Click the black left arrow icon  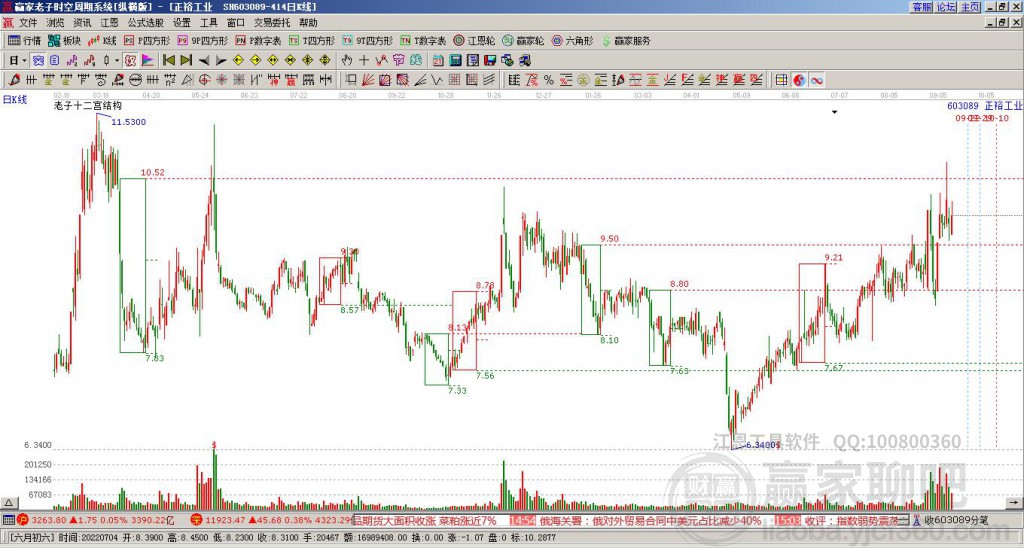coord(204,60)
